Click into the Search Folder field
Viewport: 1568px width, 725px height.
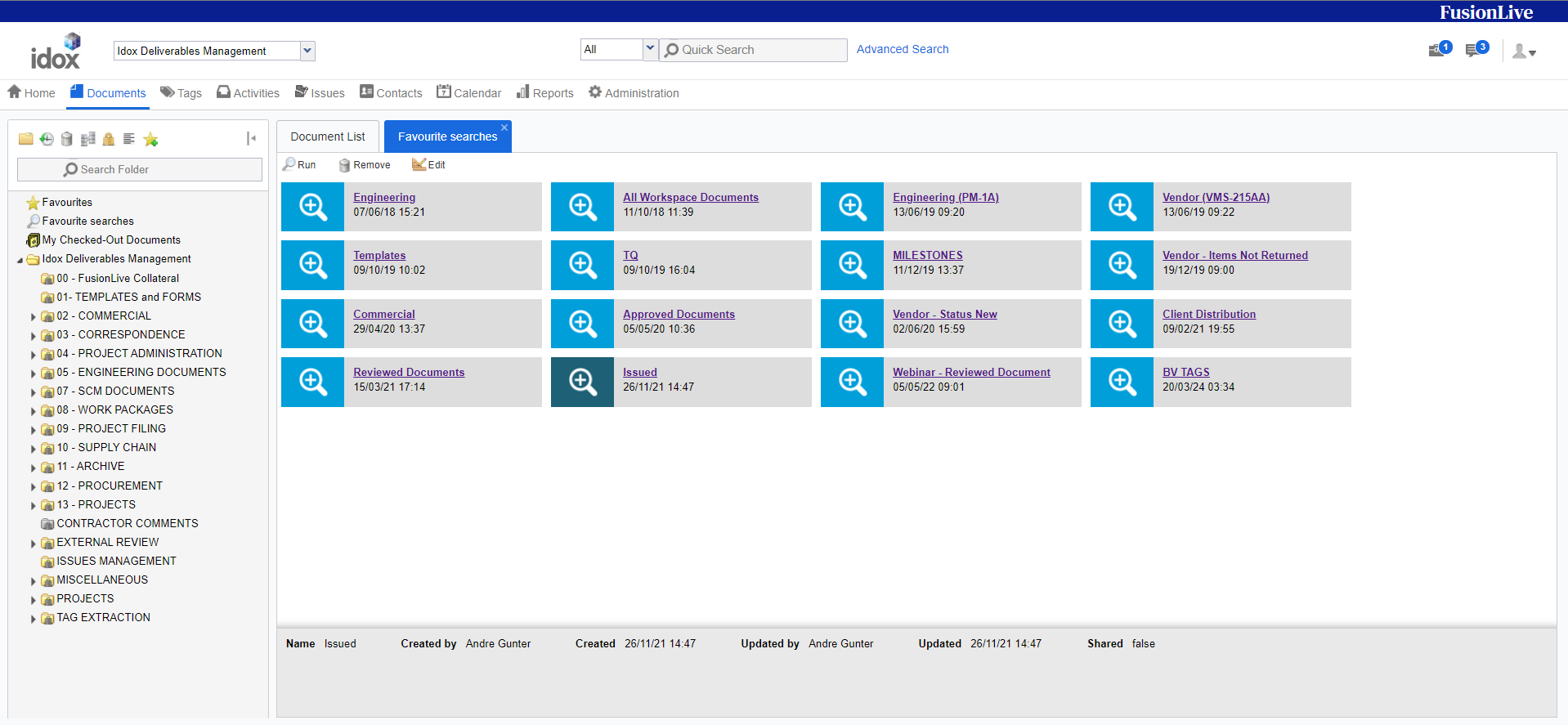coord(140,169)
